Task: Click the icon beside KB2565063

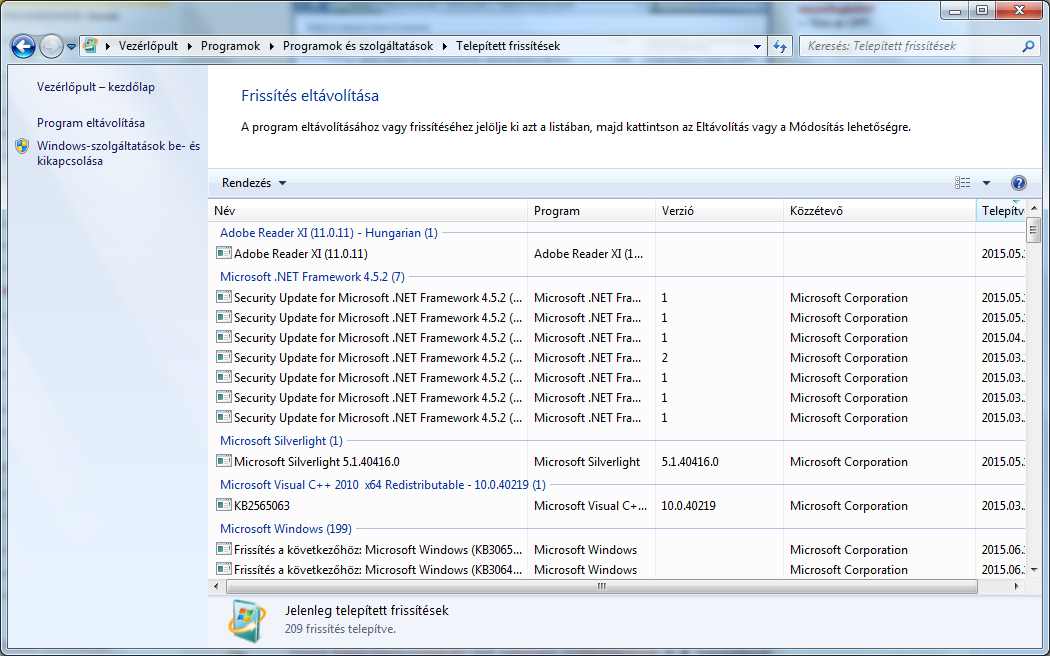Action: [224, 505]
